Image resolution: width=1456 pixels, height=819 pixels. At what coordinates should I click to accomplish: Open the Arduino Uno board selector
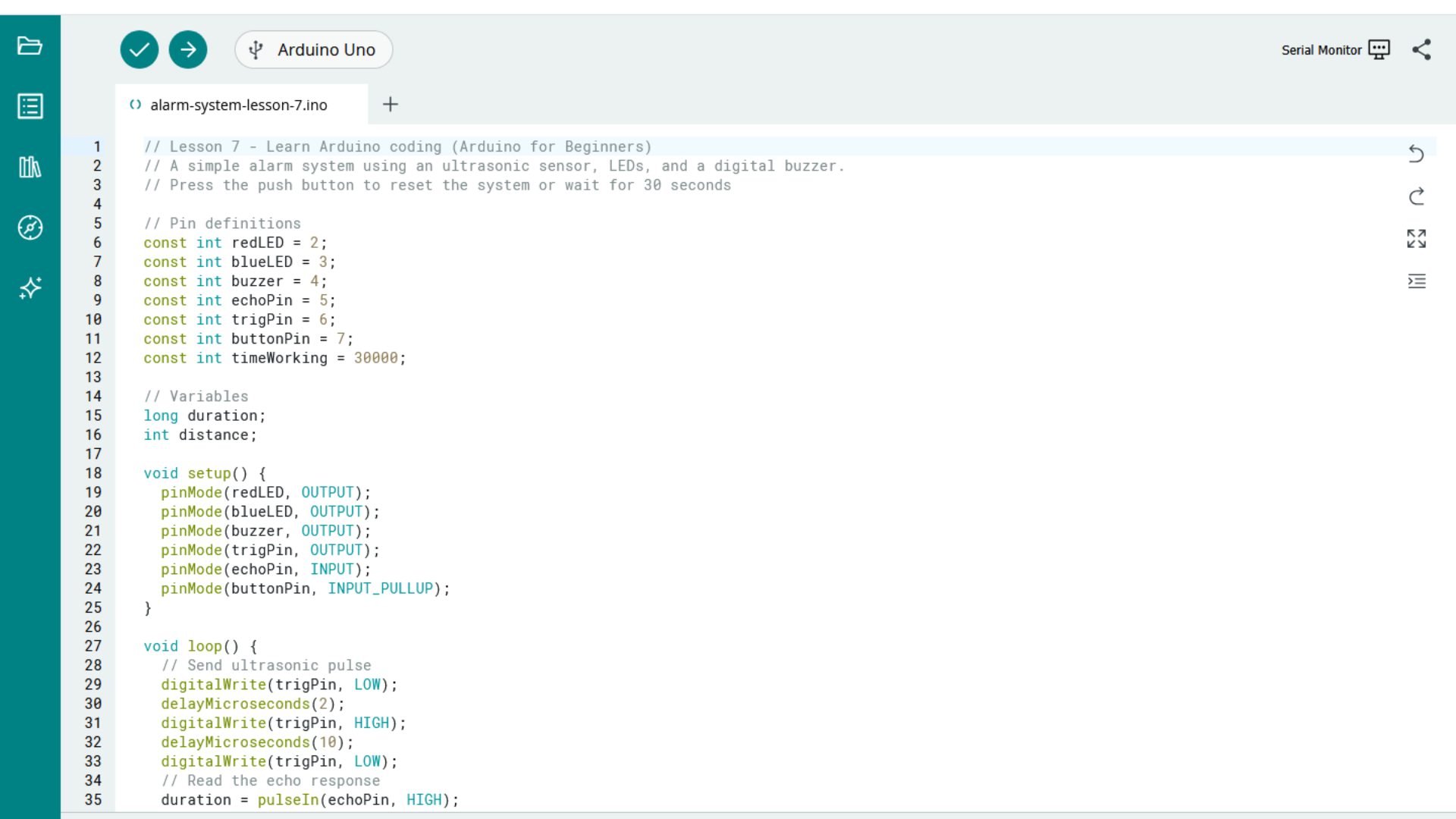point(313,49)
